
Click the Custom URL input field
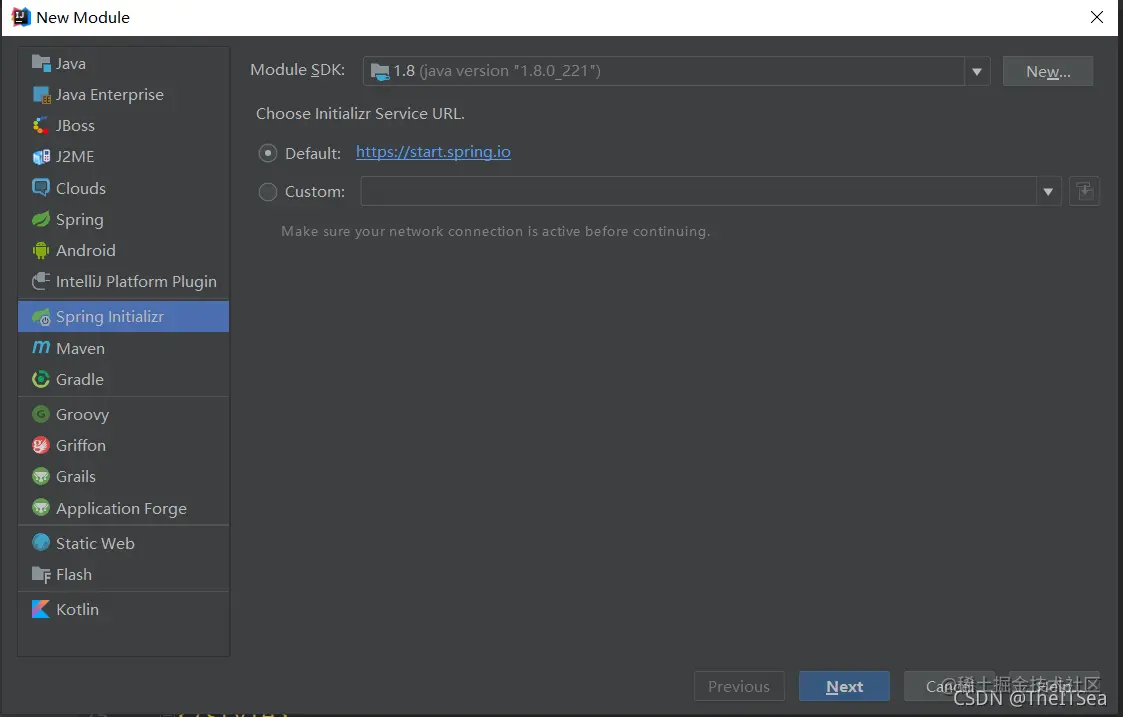[698, 191]
